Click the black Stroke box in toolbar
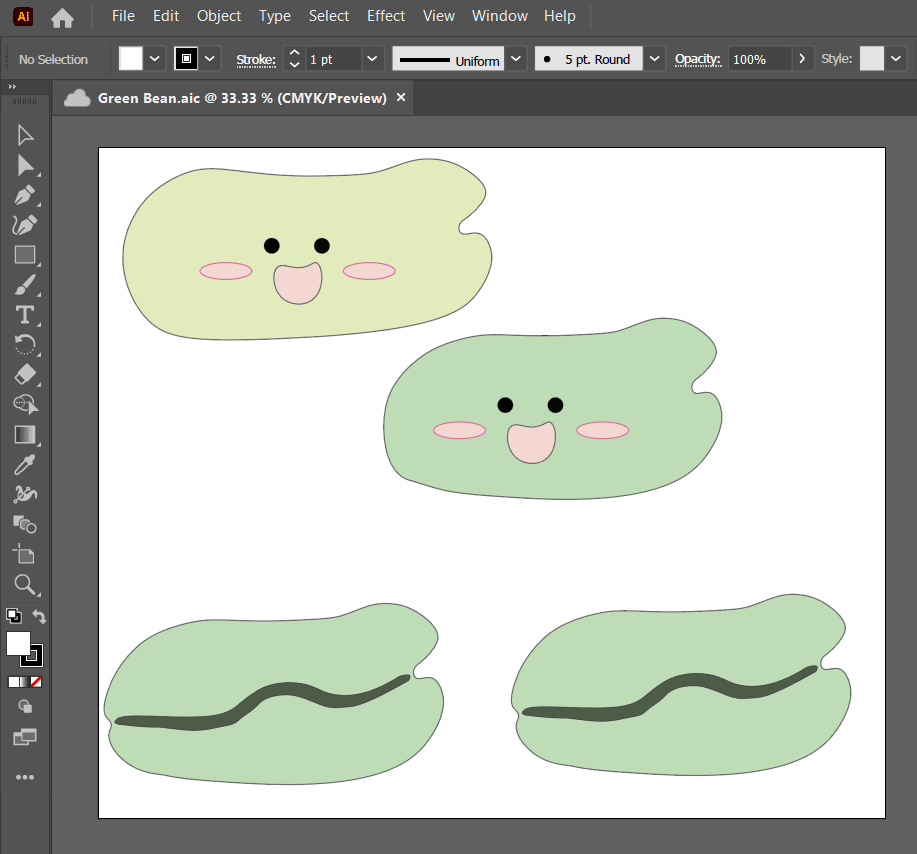917x854 pixels. pyautogui.click(x=36, y=659)
